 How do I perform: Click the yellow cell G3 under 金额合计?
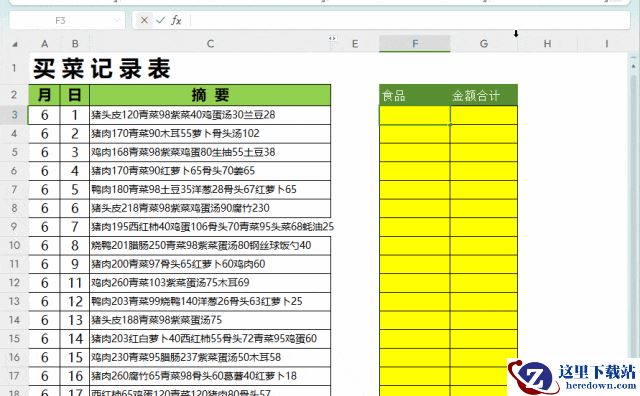(x=484, y=115)
